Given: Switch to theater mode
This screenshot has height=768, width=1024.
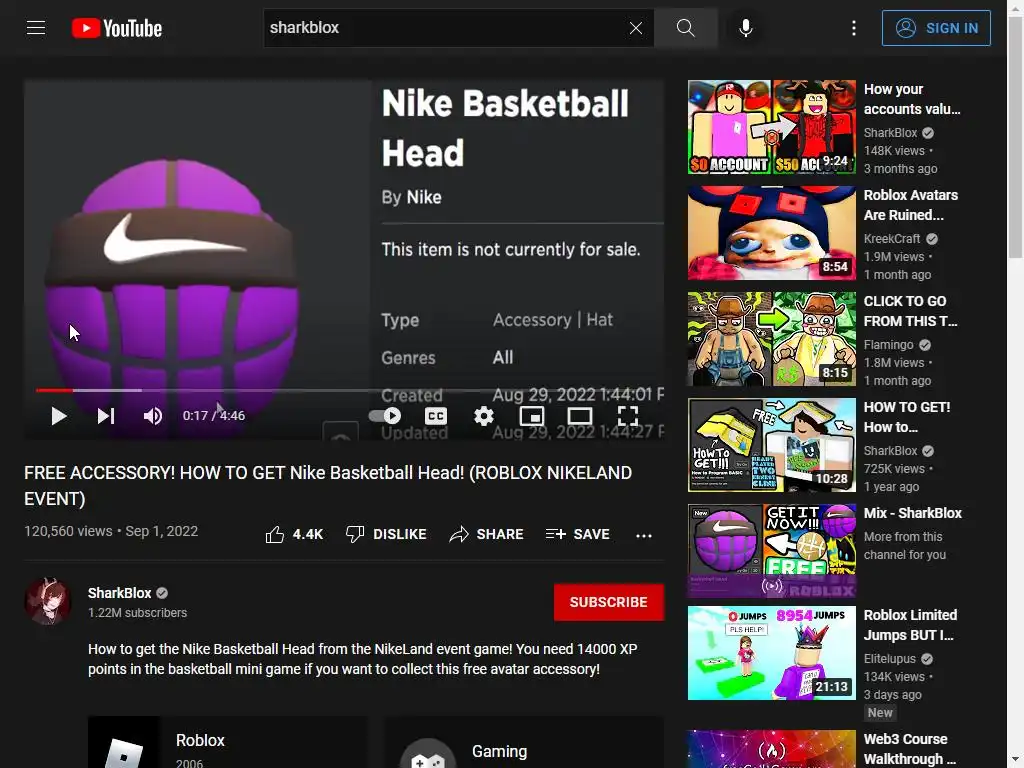Looking at the screenshot, I should tap(580, 416).
